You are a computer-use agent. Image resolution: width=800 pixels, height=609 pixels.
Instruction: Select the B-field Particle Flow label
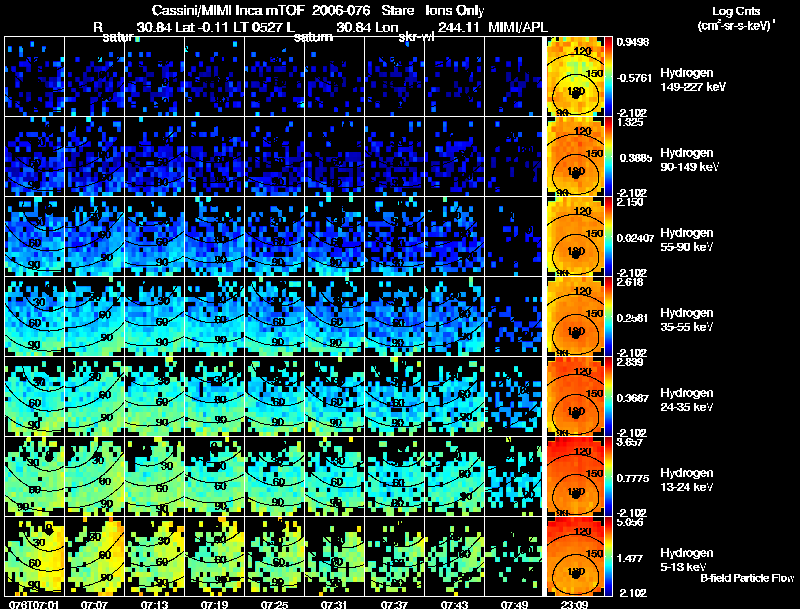[x=747, y=578]
